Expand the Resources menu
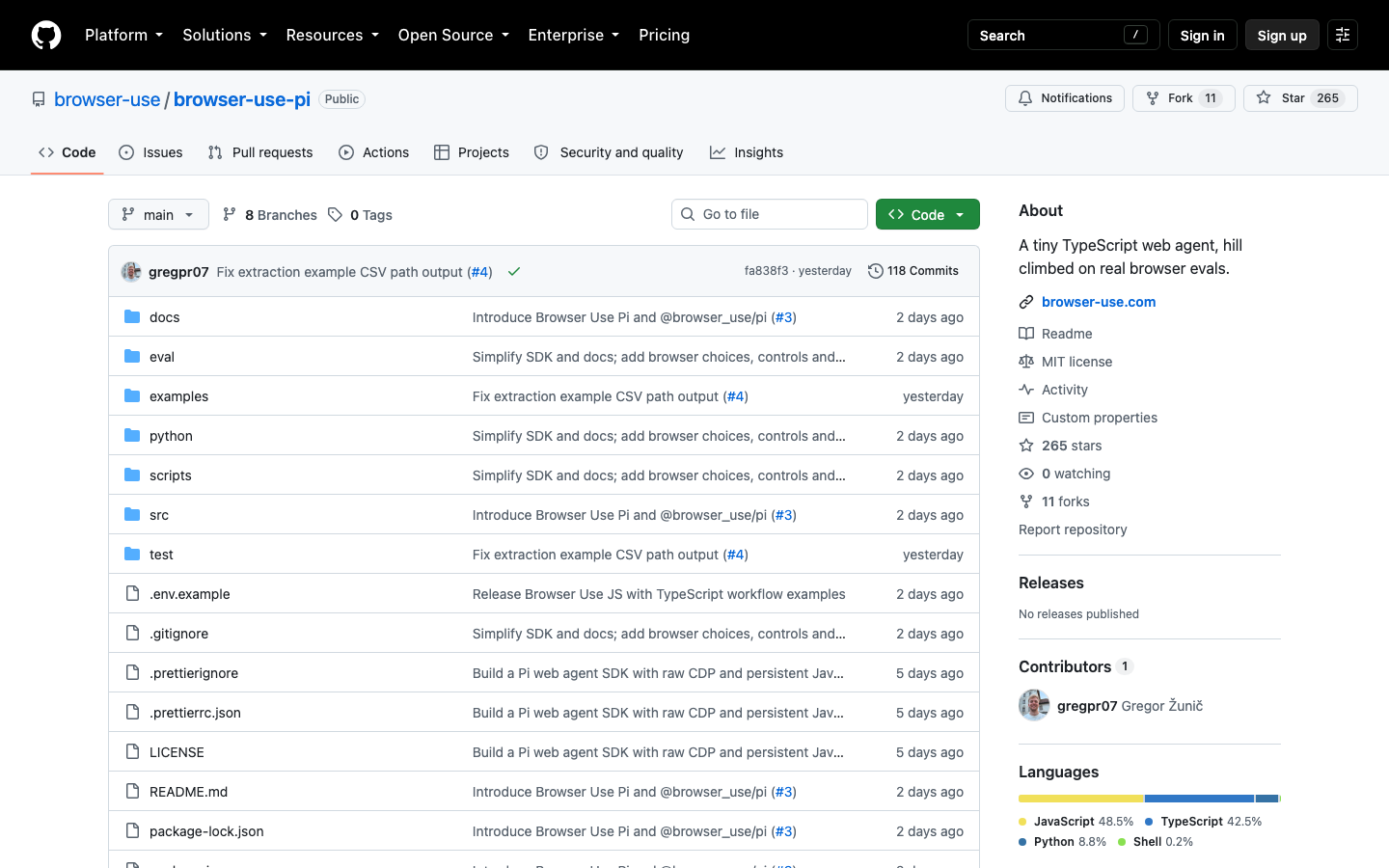 (x=333, y=35)
